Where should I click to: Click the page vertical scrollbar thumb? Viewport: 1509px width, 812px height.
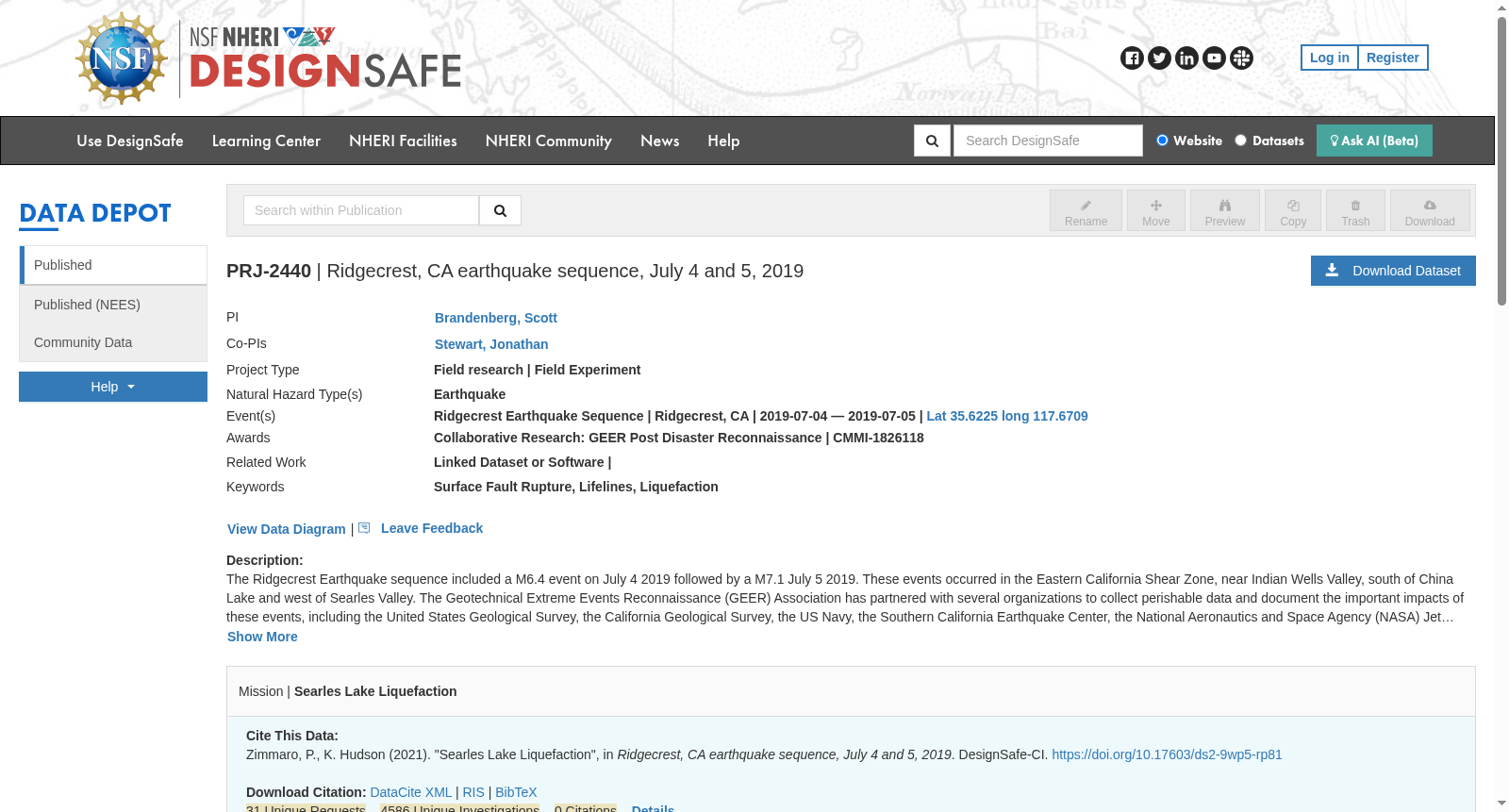click(1501, 160)
